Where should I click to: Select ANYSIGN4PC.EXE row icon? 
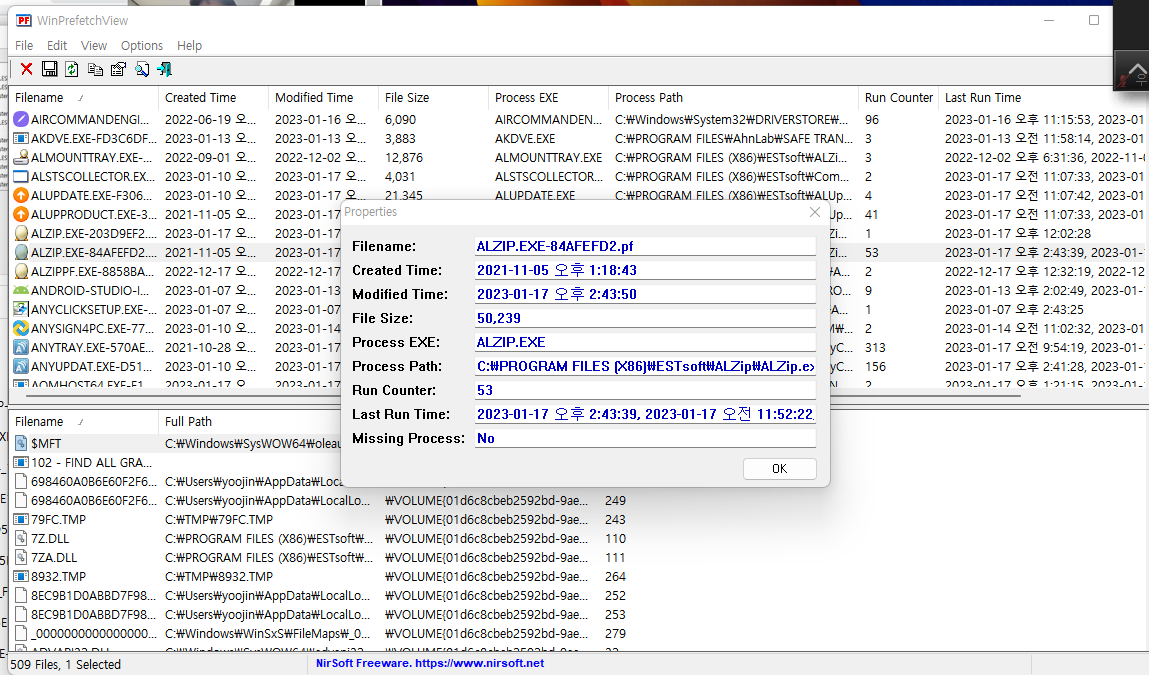[x=21, y=328]
